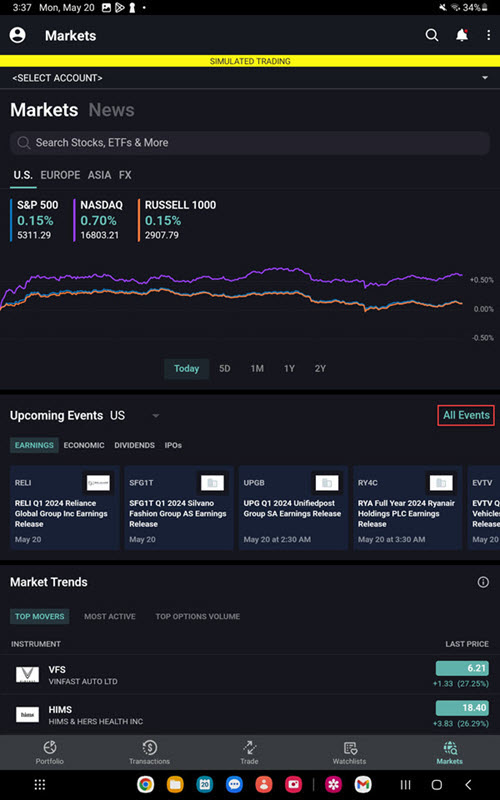
Task: Go to Markets in bottom navigation
Action: coord(449,753)
